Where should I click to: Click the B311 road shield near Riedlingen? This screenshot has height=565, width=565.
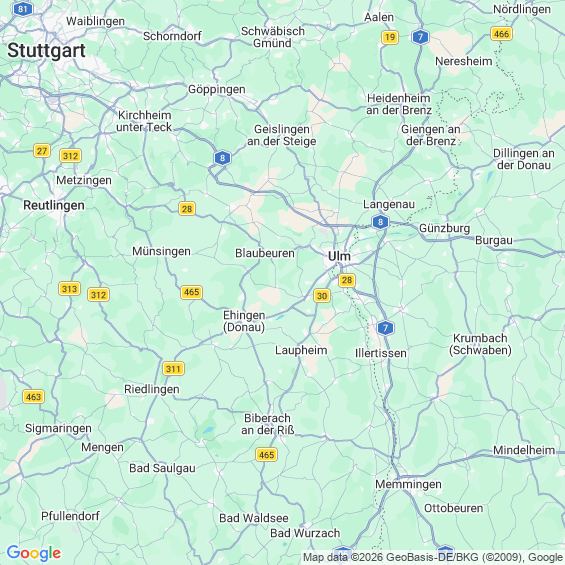click(x=173, y=369)
